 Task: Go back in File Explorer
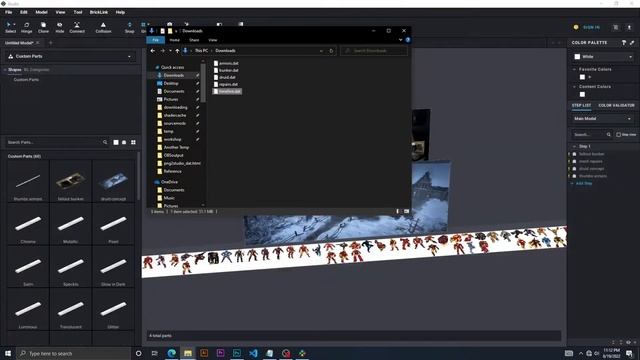pyautogui.click(x=153, y=51)
